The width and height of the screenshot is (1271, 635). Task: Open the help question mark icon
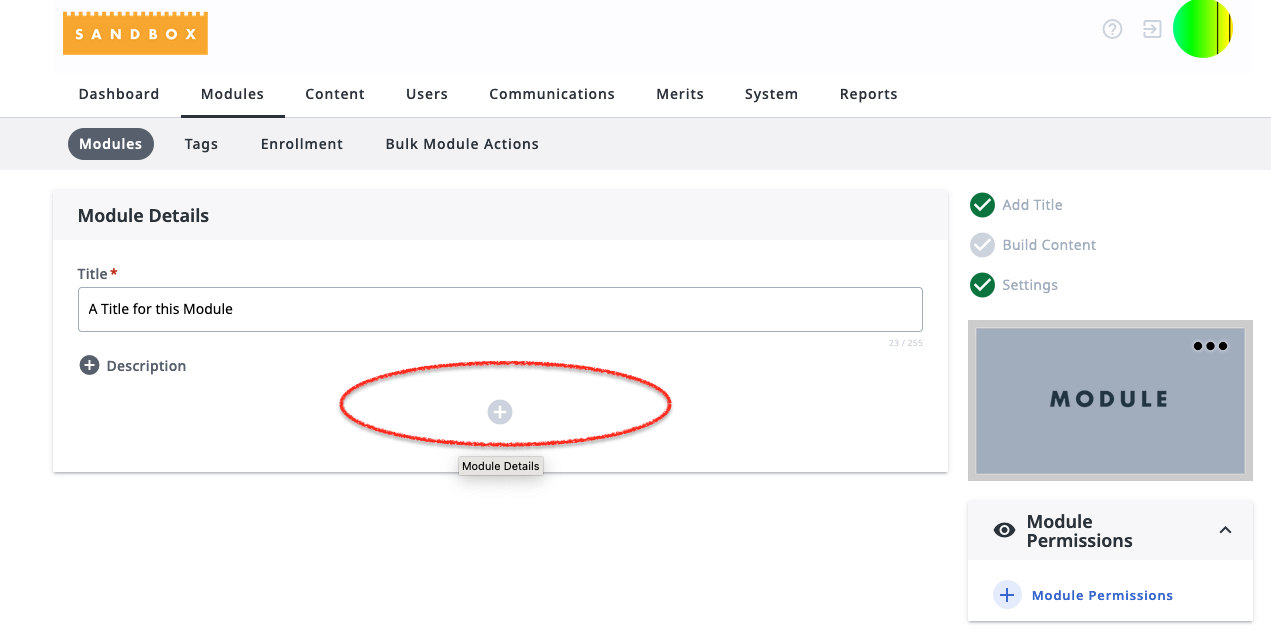(1112, 29)
